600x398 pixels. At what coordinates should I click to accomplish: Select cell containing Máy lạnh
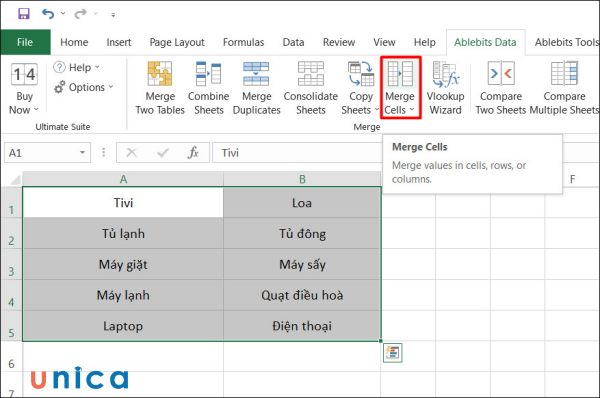click(123, 295)
